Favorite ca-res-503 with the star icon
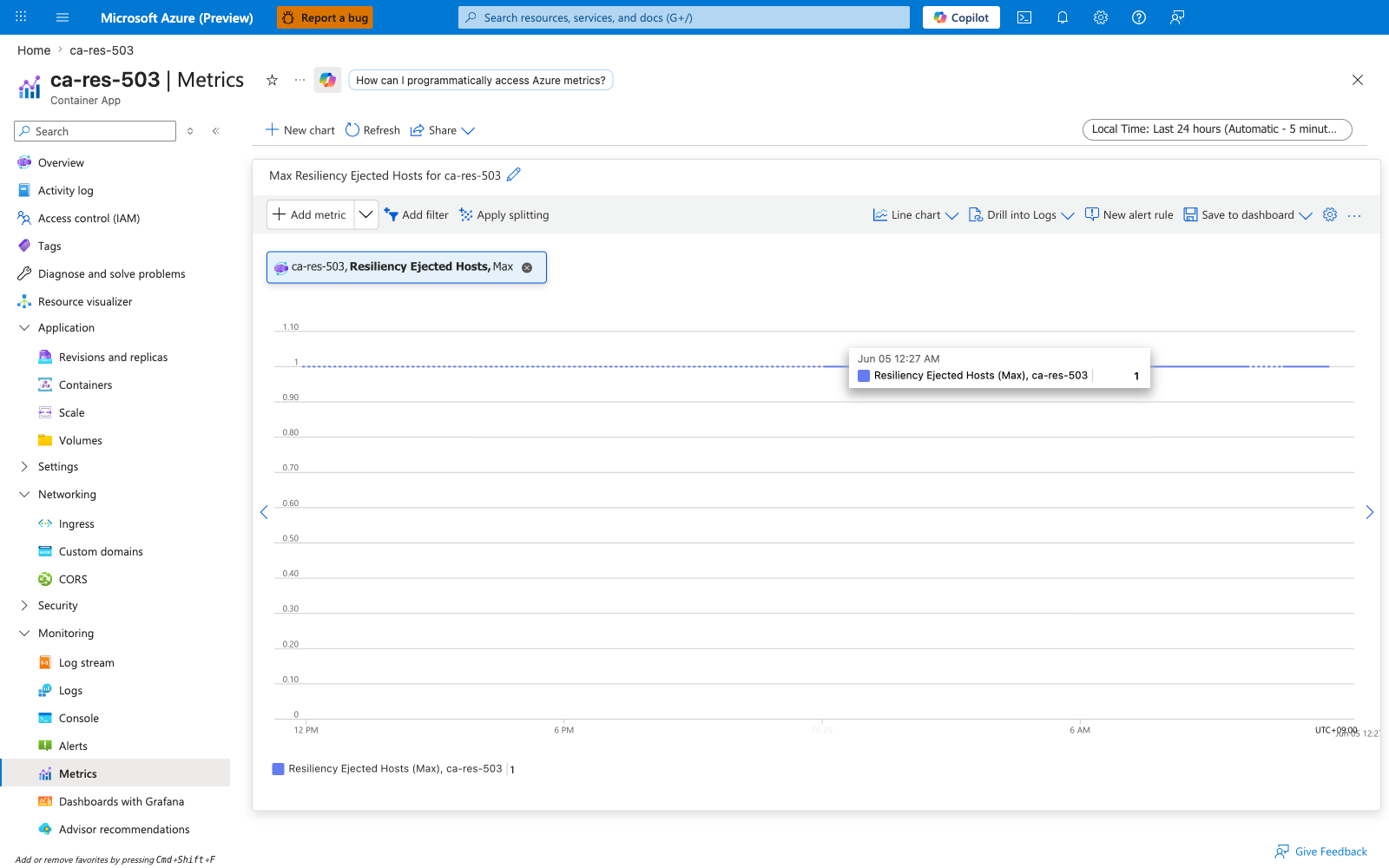Image resolution: width=1389 pixels, height=868 pixels. coord(272,80)
